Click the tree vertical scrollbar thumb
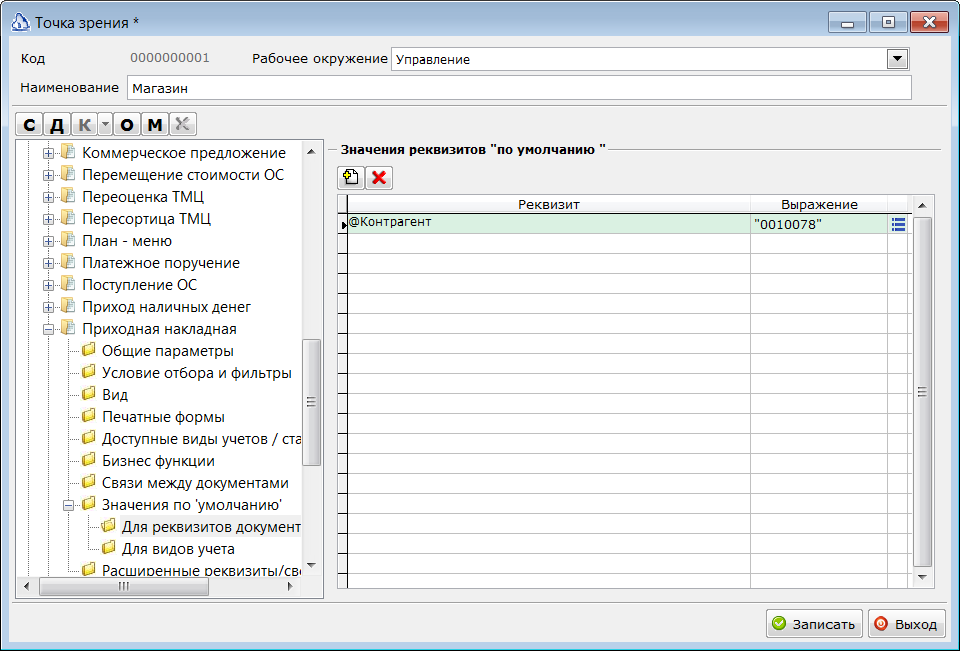Image resolution: width=960 pixels, height=651 pixels. (312, 402)
